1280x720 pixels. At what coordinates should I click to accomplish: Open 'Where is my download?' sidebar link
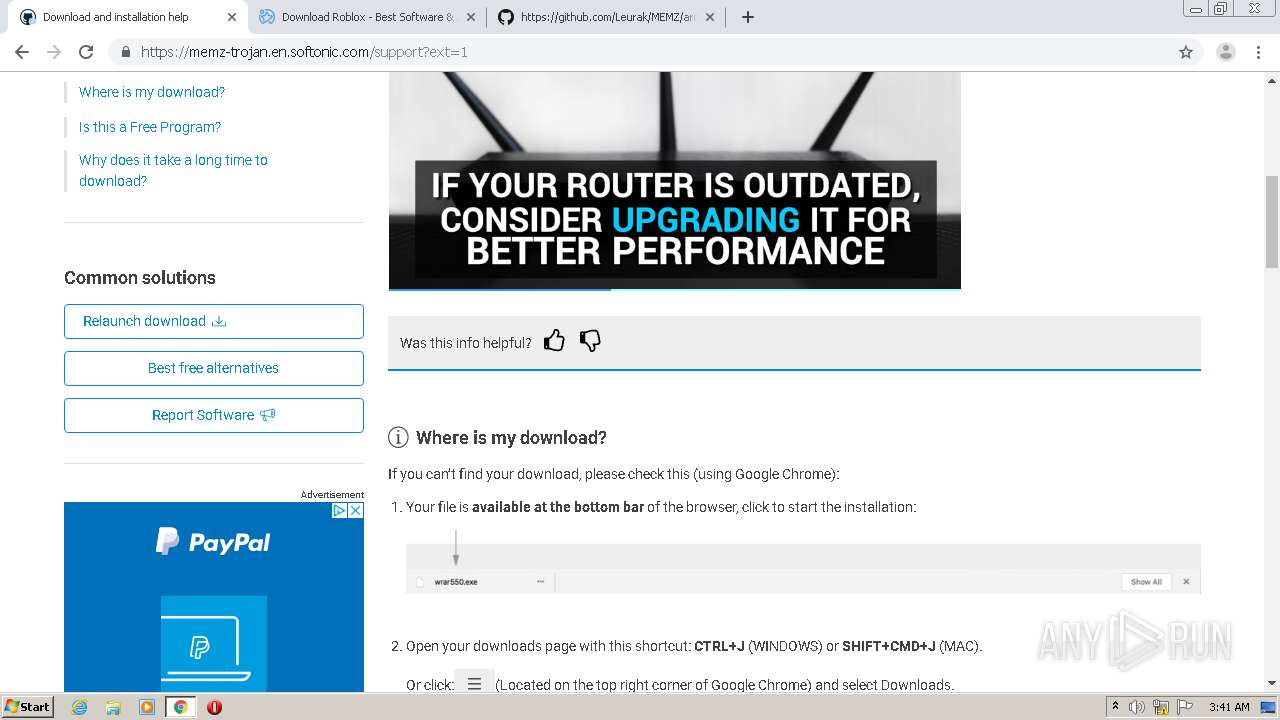tap(152, 92)
